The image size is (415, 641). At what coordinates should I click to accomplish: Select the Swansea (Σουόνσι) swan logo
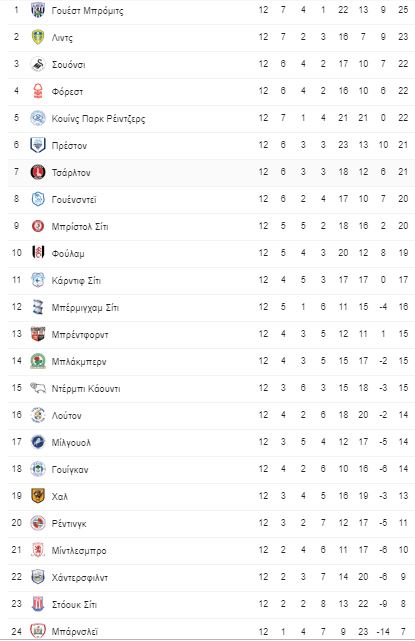click(38, 64)
